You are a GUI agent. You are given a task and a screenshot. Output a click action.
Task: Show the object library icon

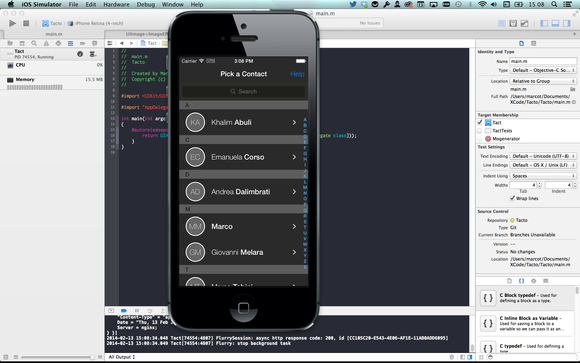(x=533, y=281)
